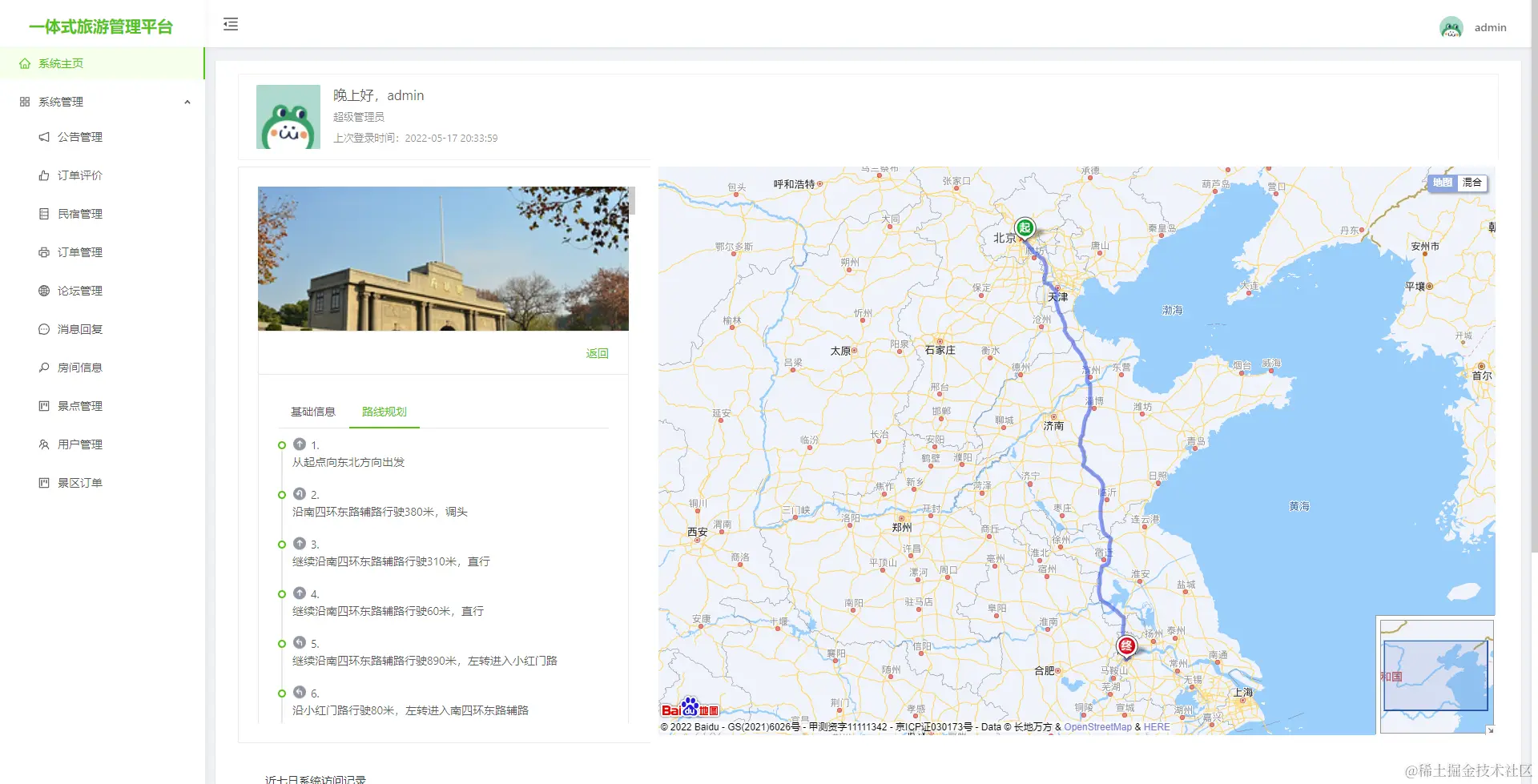Switch map to 混合 hybrid view
This screenshot has height=784, width=1538.
[1472, 183]
